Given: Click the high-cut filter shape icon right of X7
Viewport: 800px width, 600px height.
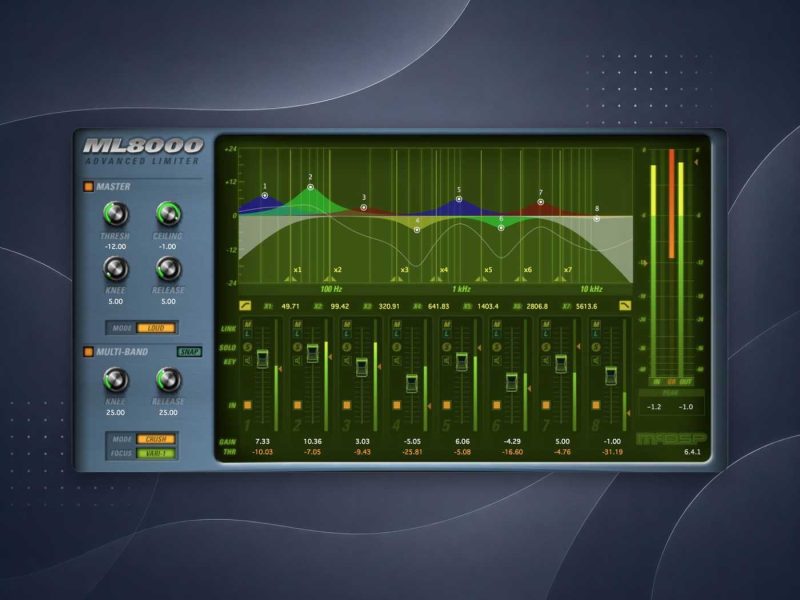Looking at the screenshot, I should pos(625,306).
